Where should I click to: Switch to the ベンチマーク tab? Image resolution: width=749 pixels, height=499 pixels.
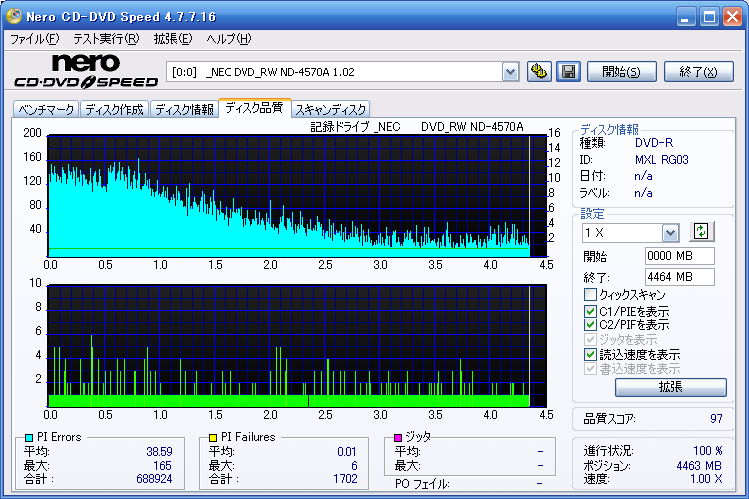46,109
